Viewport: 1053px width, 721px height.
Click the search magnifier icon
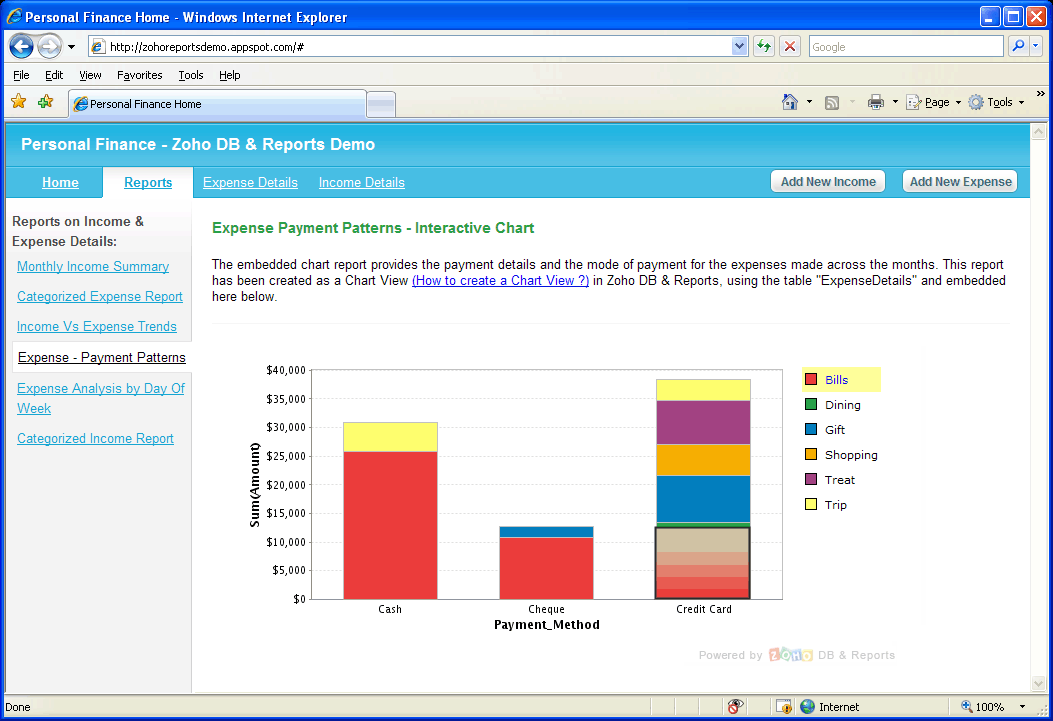(x=1017, y=46)
